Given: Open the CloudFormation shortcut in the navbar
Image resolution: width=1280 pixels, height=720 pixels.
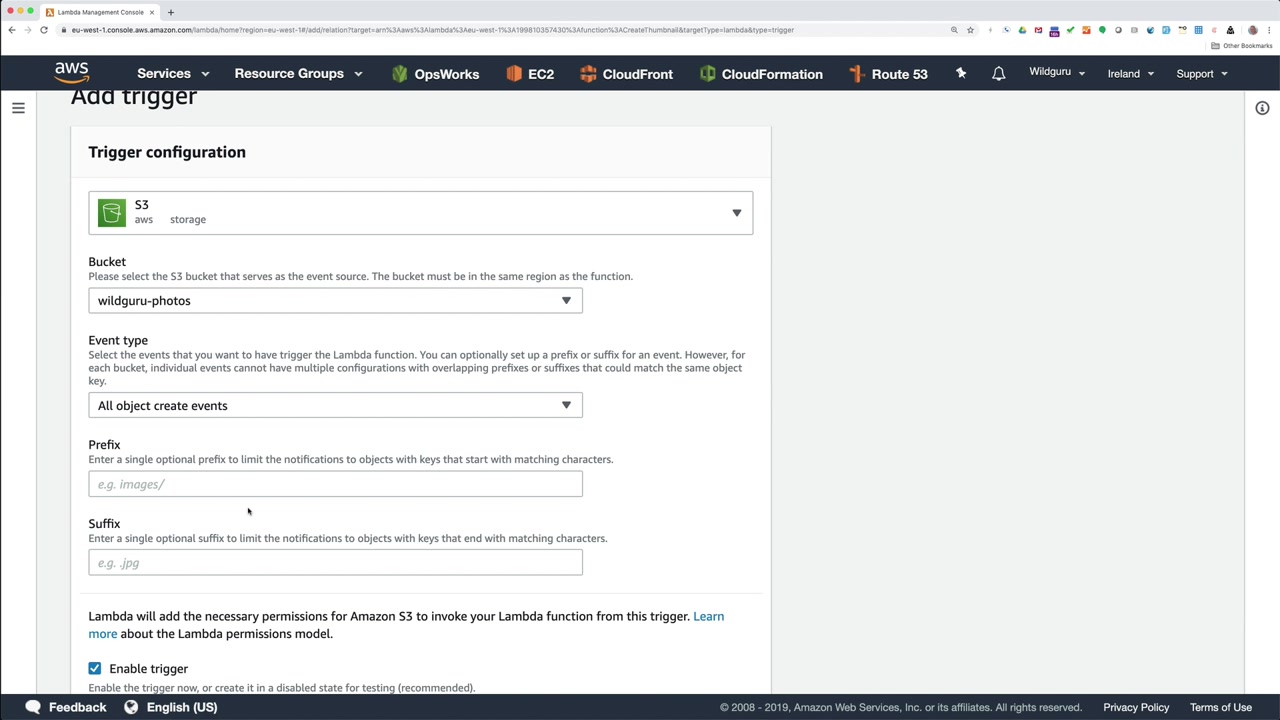Looking at the screenshot, I should pos(761,74).
